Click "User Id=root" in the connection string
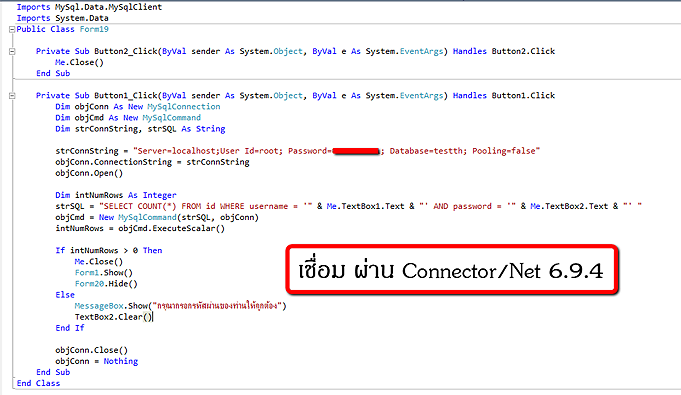Screen dimensions: 681x395 [x=249, y=151]
